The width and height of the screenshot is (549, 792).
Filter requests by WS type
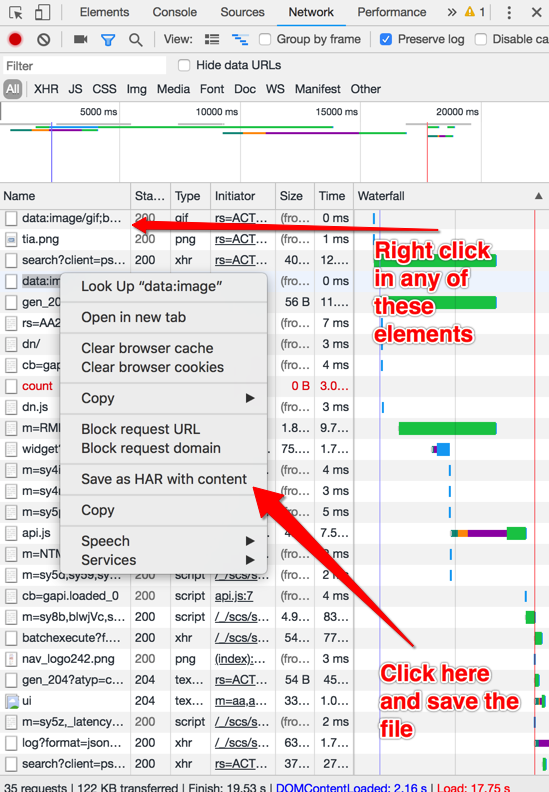point(275,89)
